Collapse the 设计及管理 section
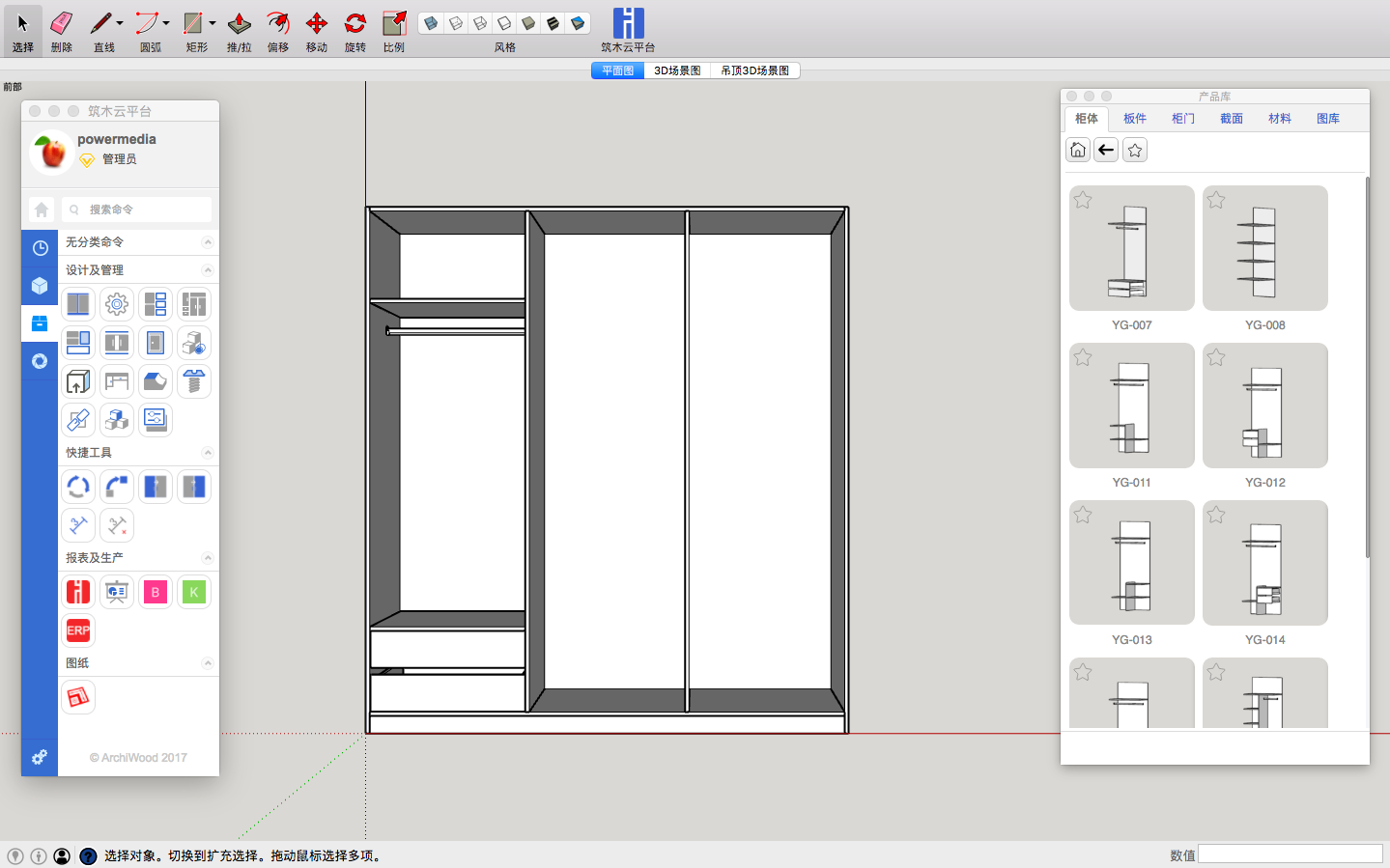Screen dimensions: 1390x868 (208, 270)
